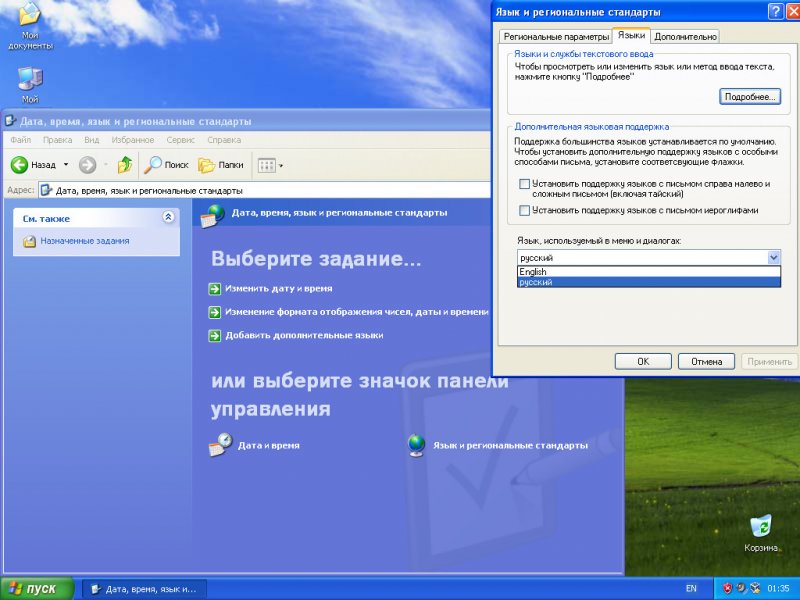The height and width of the screenshot is (600, 800).
Task: Click the Подробнее... button
Action: tap(750, 96)
